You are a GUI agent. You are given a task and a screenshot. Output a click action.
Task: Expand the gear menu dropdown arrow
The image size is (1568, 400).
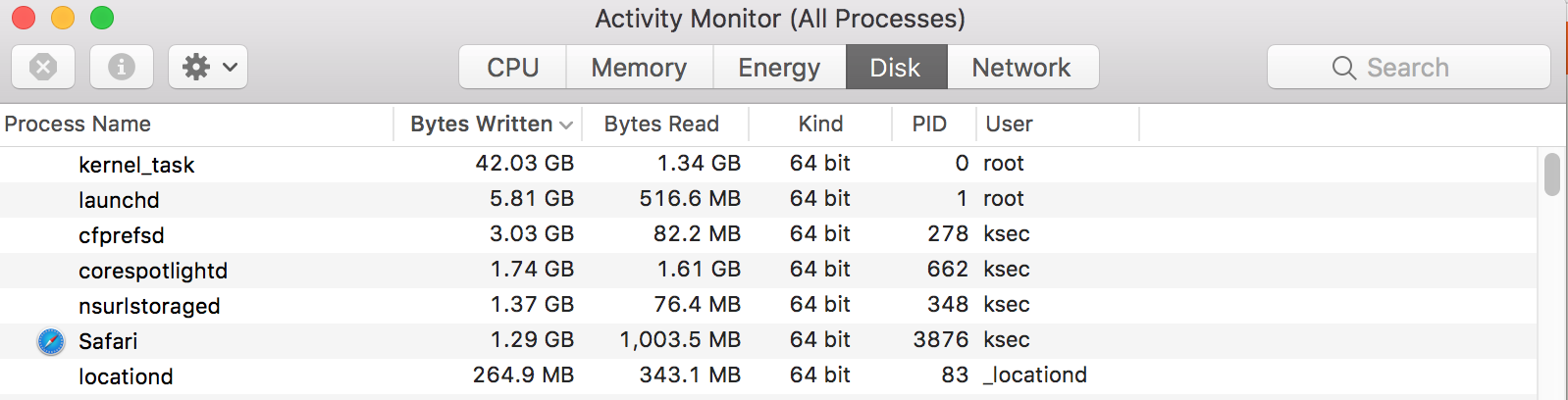[x=231, y=68]
